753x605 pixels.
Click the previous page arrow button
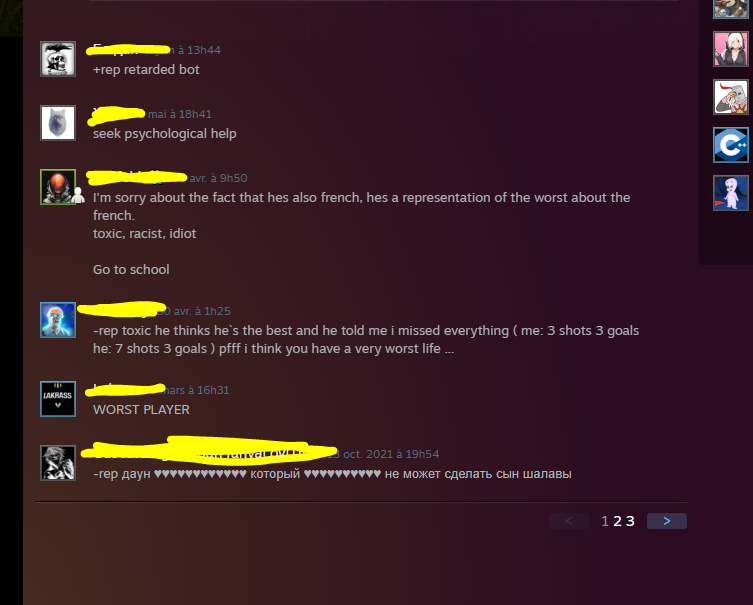coord(569,521)
